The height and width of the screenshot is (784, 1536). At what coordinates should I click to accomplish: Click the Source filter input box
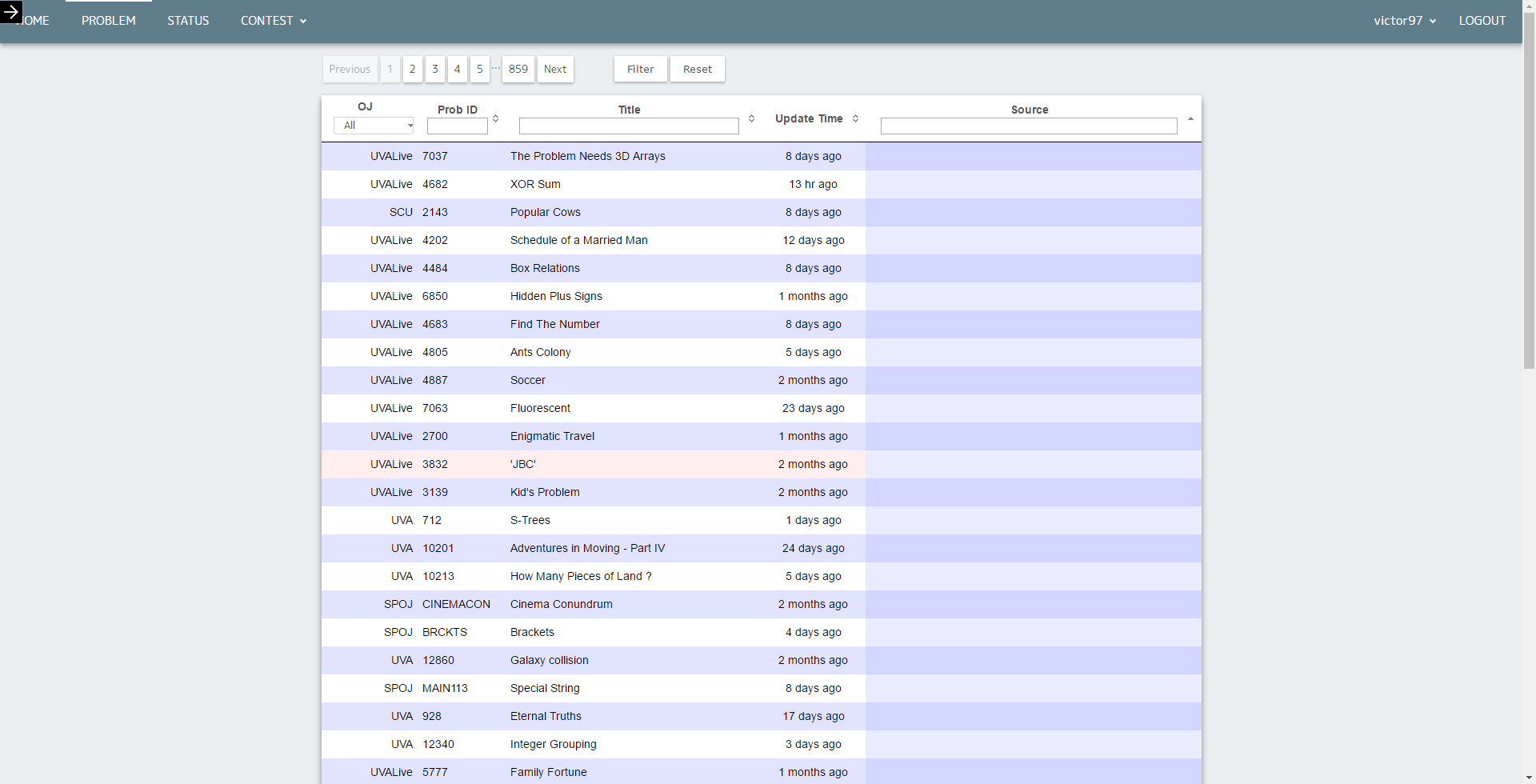click(x=1029, y=126)
